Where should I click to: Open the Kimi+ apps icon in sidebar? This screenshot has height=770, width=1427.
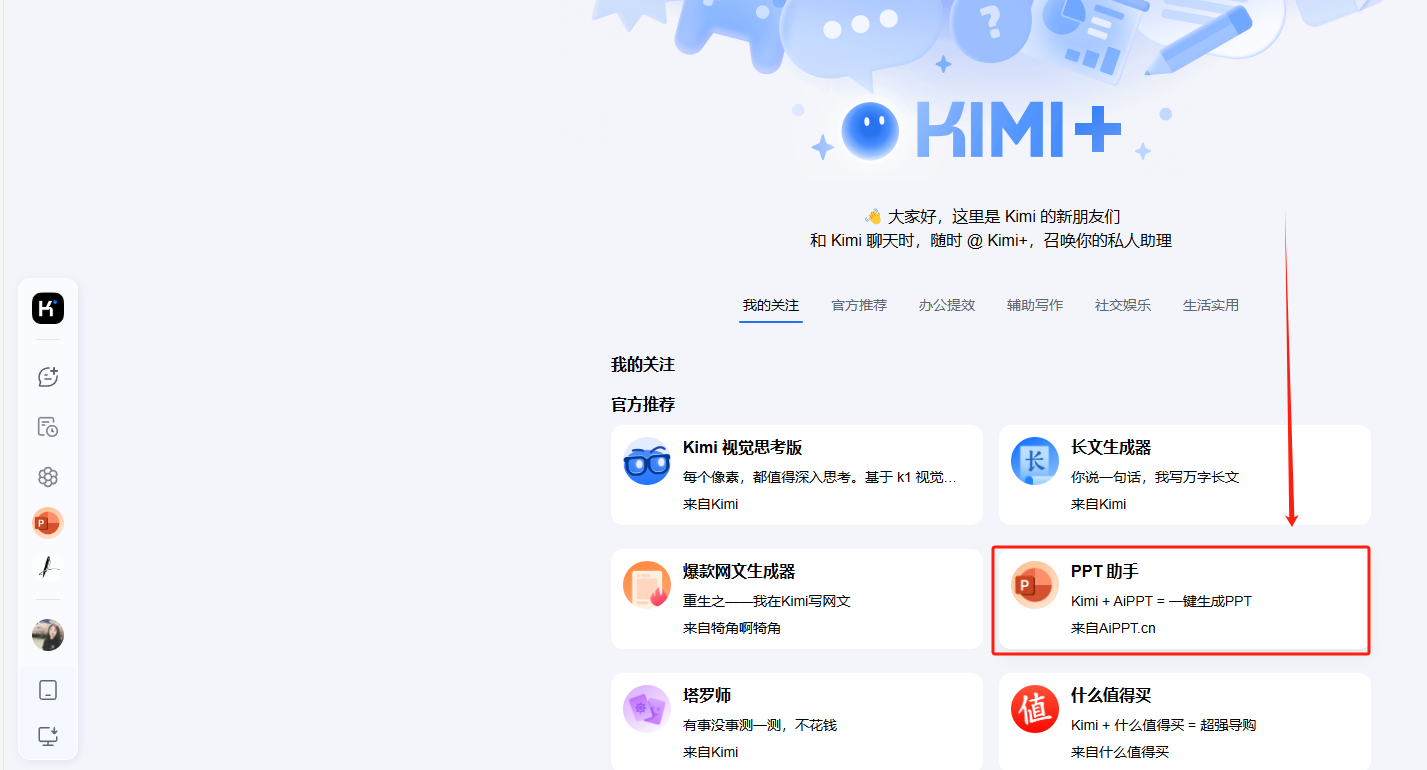(x=48, y=477)
